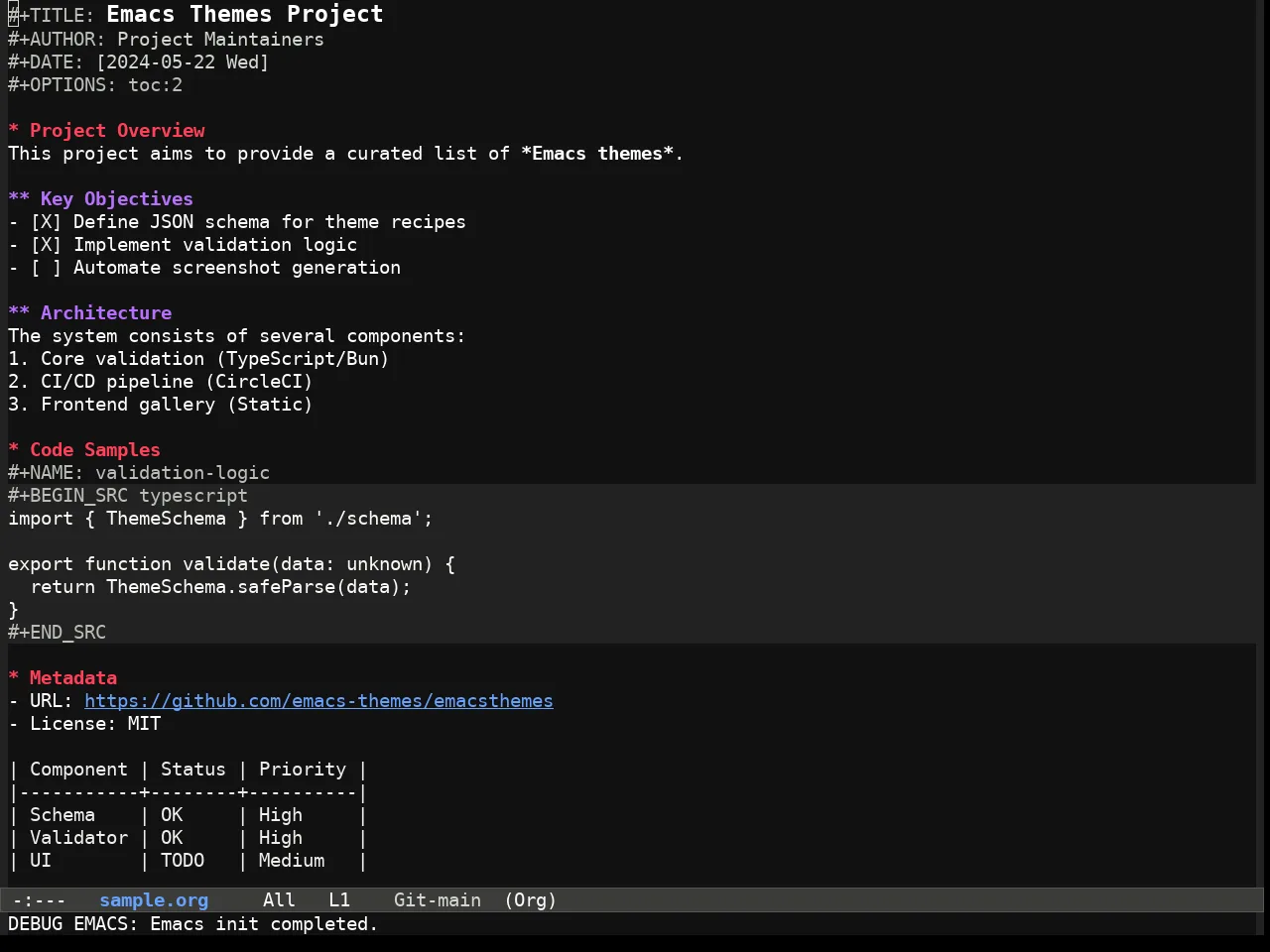The image size is (1270, 952).
Task: Click '3. Frontend gallery (Static)' list item
Action: tap(161, 405)
